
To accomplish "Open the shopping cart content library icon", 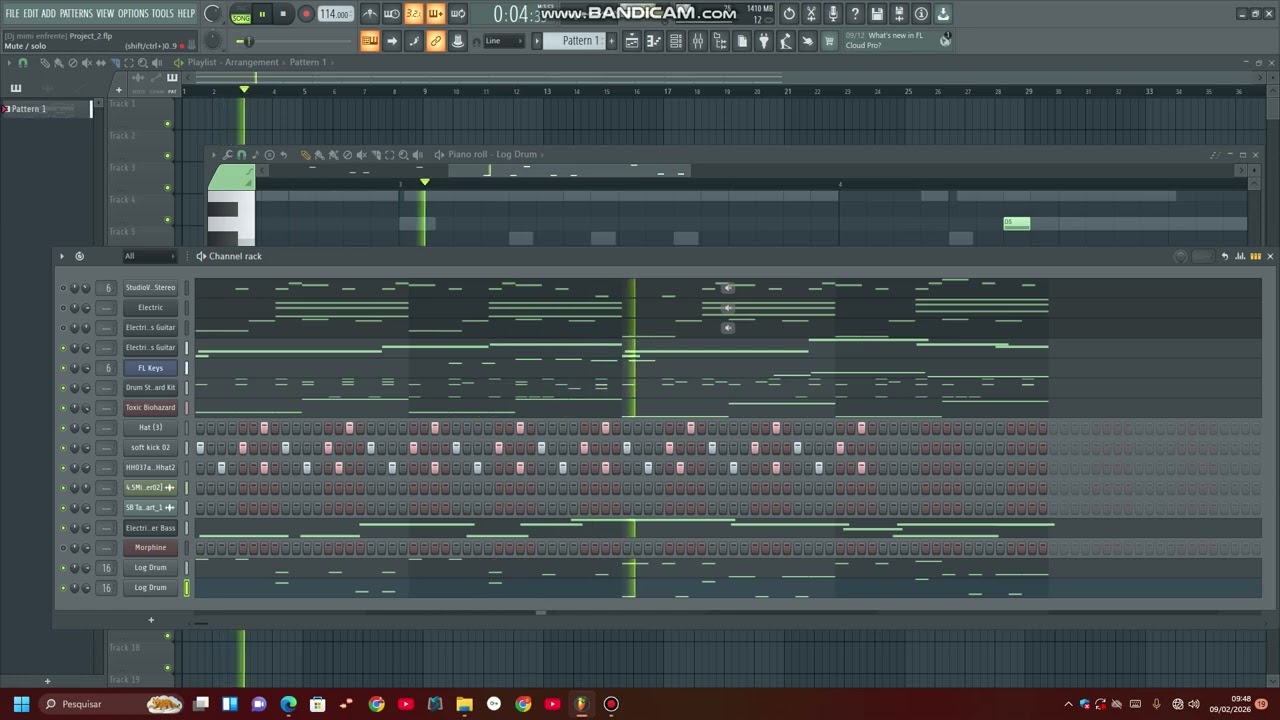I will 829,41.
